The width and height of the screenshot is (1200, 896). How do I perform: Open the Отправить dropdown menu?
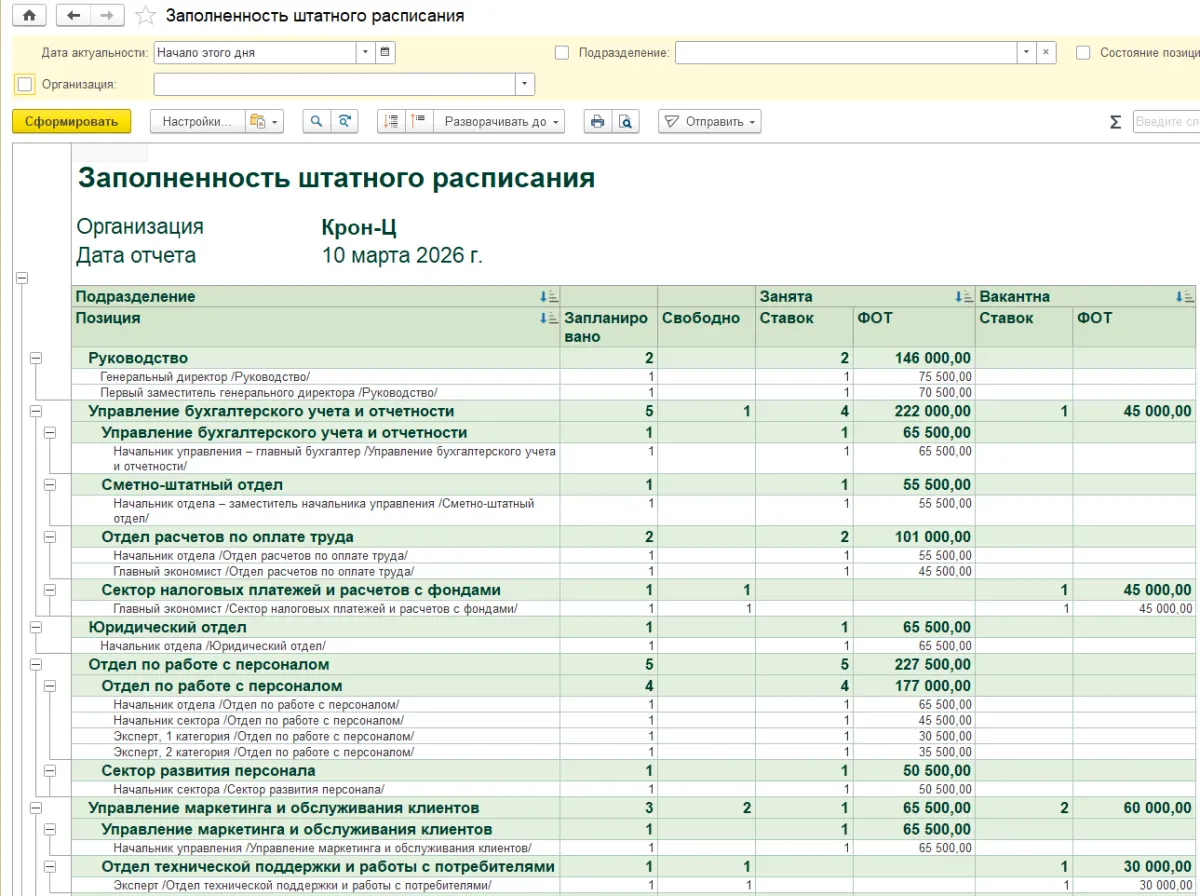(x=710, y=121)
